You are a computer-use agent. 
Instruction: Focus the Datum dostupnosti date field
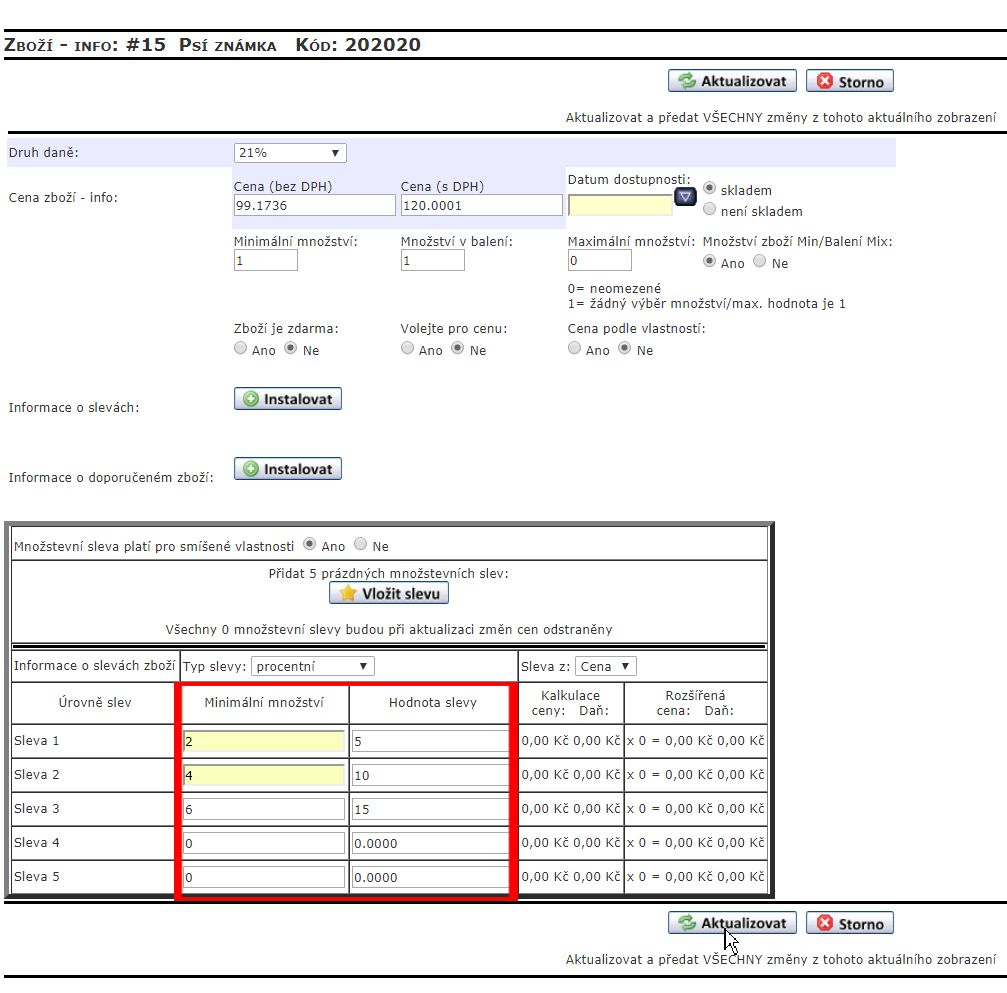point(619,205)
